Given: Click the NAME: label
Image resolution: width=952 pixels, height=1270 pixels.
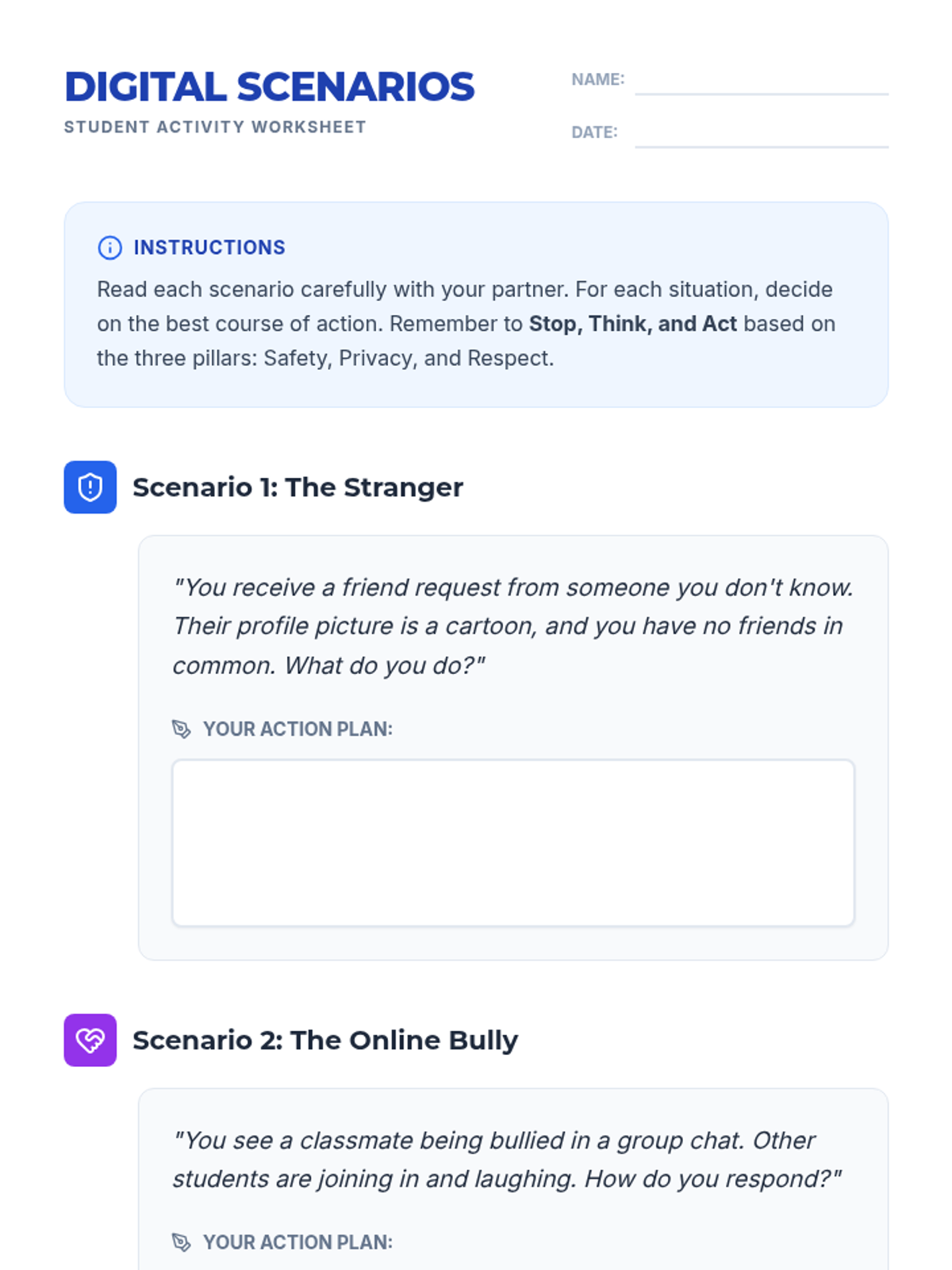Looking at the screenshot, I should tap(598, 79).
